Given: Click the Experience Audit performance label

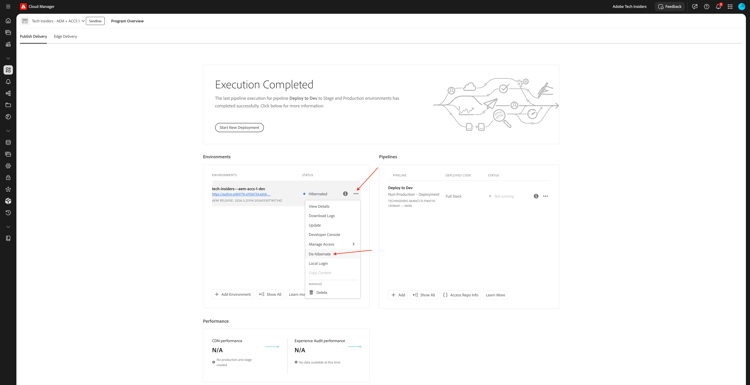Looking at the screenshot, I should [320, 341].
